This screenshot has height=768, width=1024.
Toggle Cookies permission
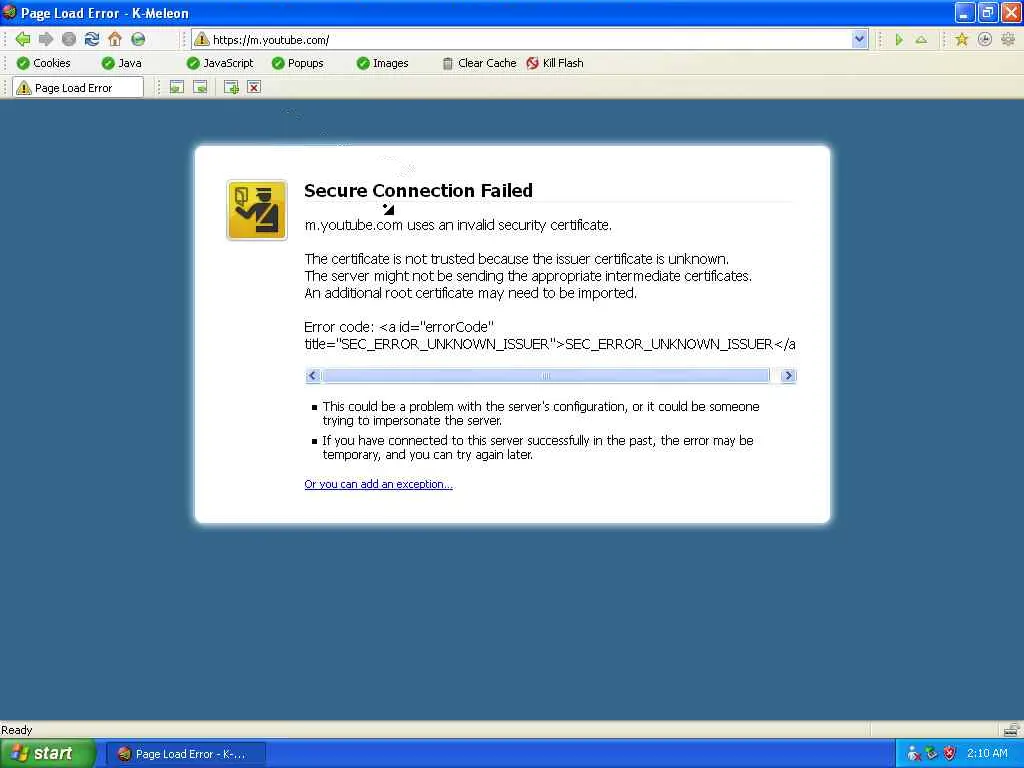click(43, 63)
